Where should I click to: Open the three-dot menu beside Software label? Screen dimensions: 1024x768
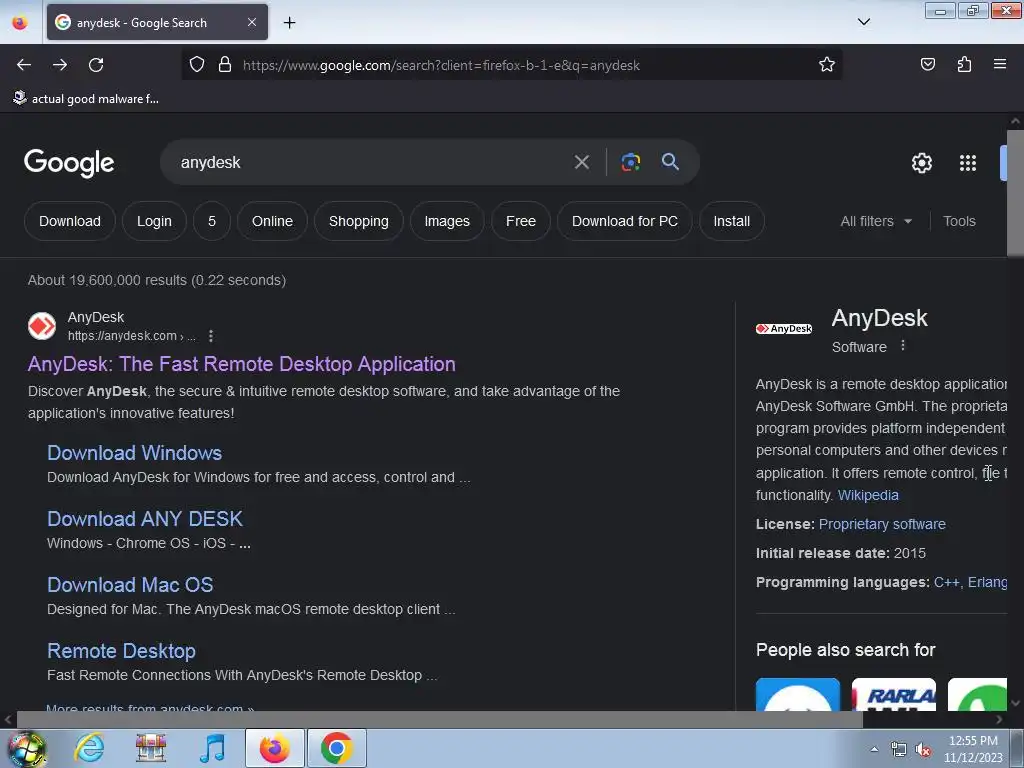(x=903, y=345)
